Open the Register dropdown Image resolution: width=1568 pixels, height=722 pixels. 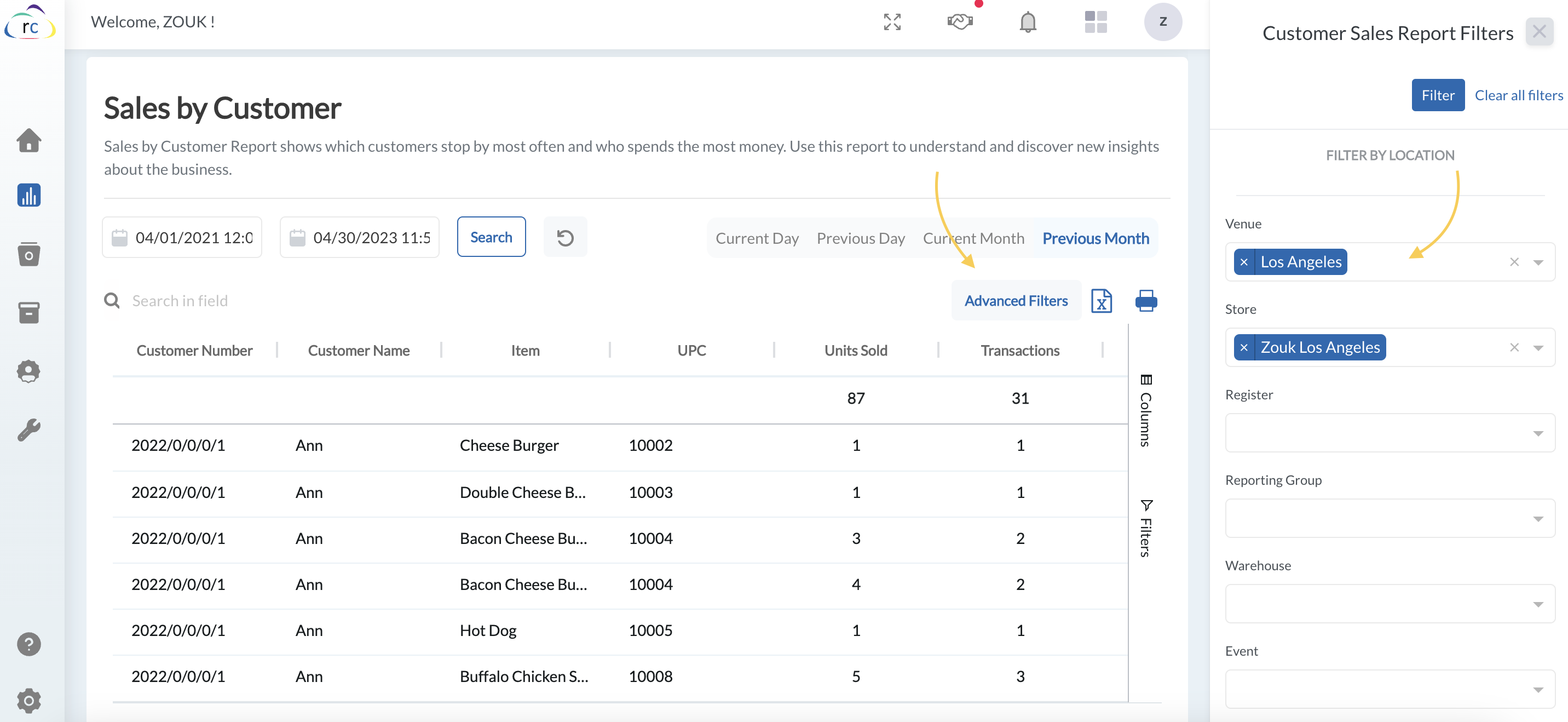[1390, 433]
